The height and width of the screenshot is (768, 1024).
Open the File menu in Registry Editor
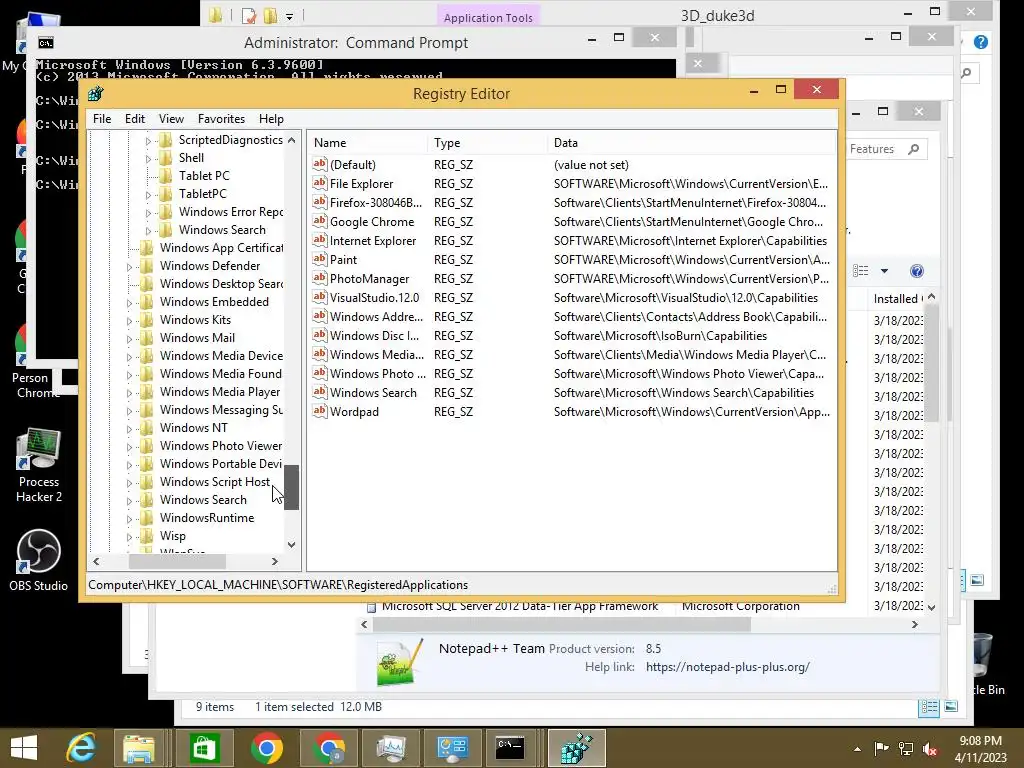pos(102,119)
